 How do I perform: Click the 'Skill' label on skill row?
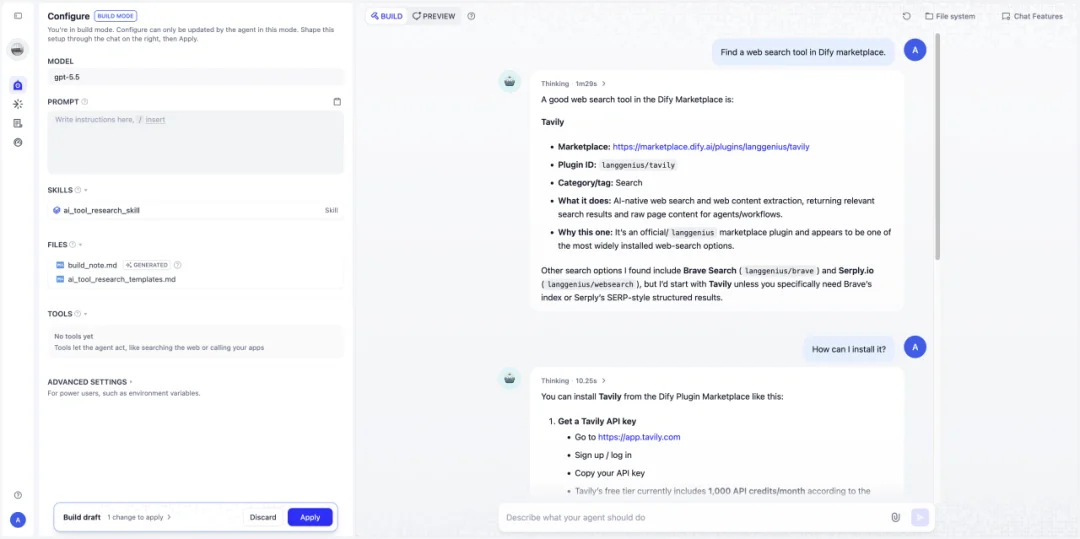click(331, 211)
